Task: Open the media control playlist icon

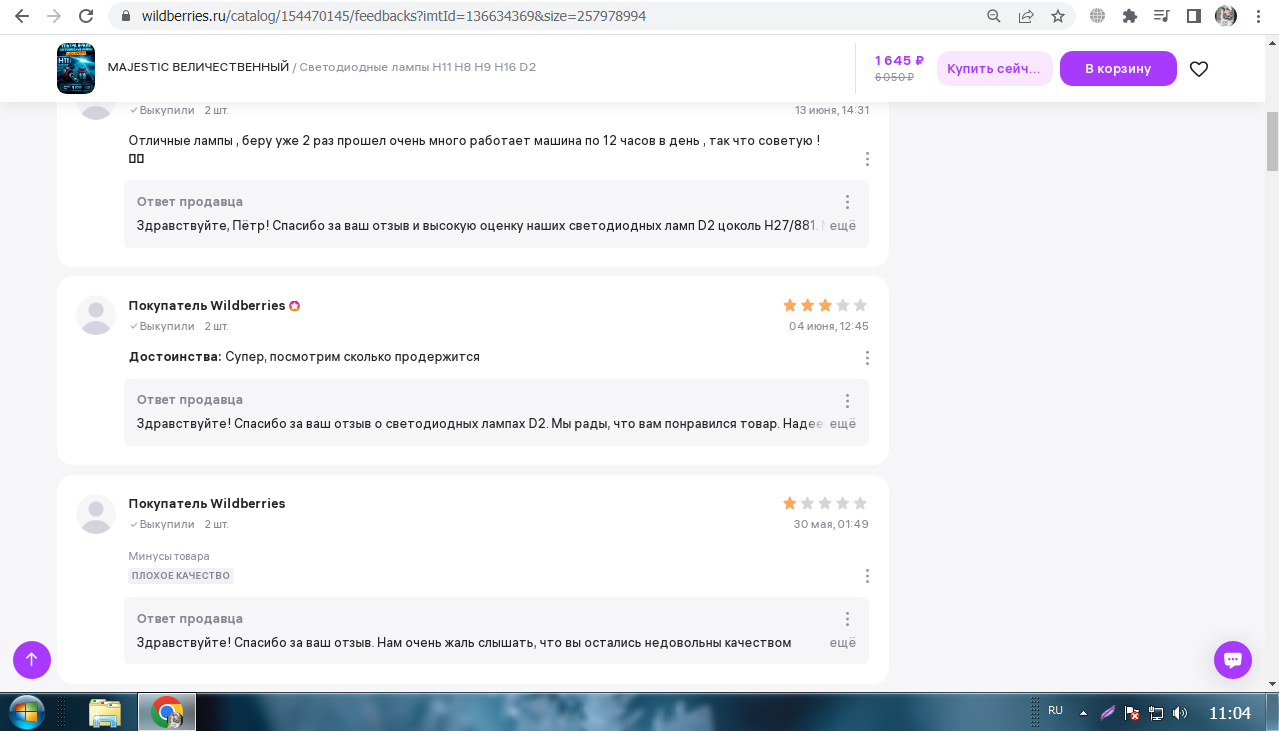Action: coord(1161,16)
